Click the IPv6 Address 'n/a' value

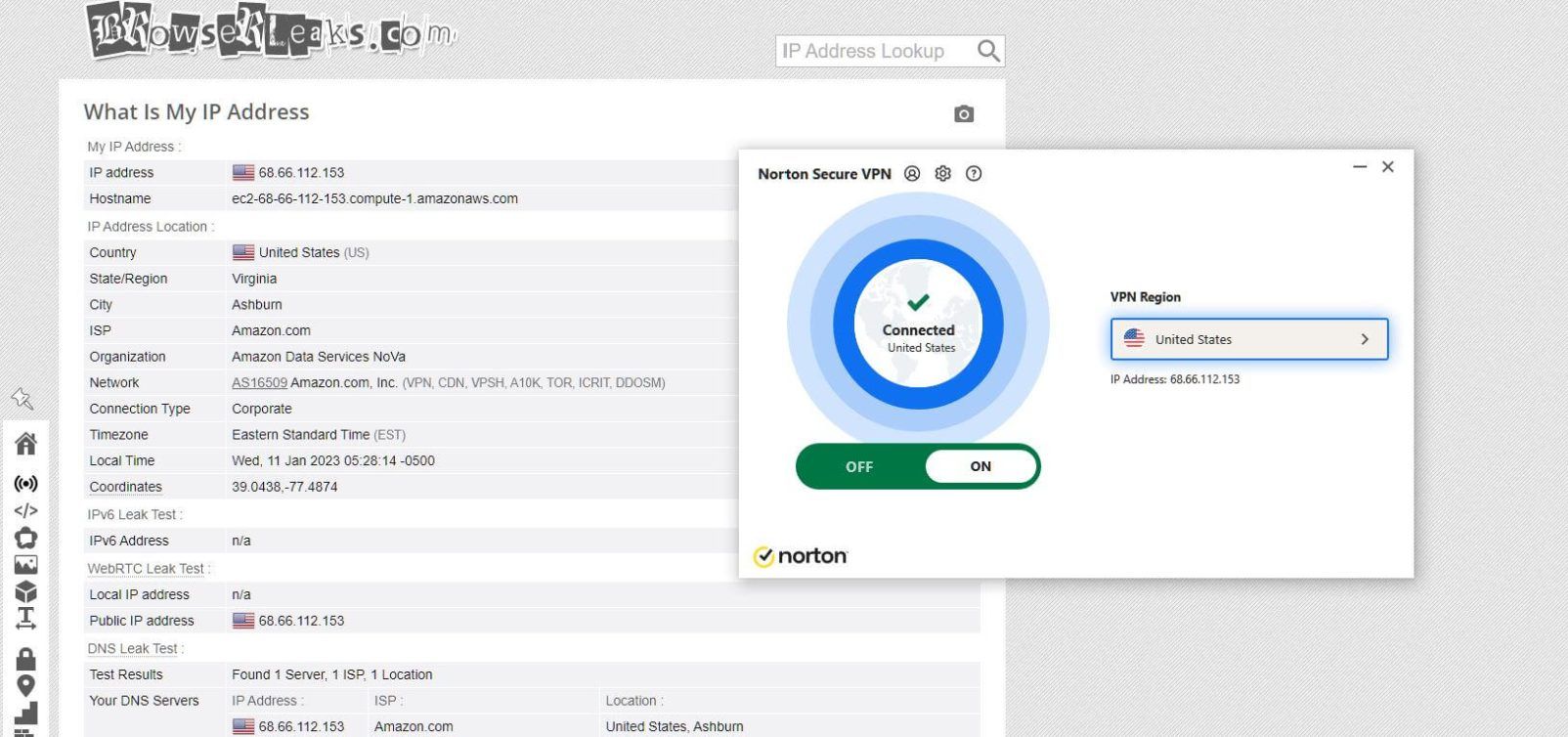[241, 541]
